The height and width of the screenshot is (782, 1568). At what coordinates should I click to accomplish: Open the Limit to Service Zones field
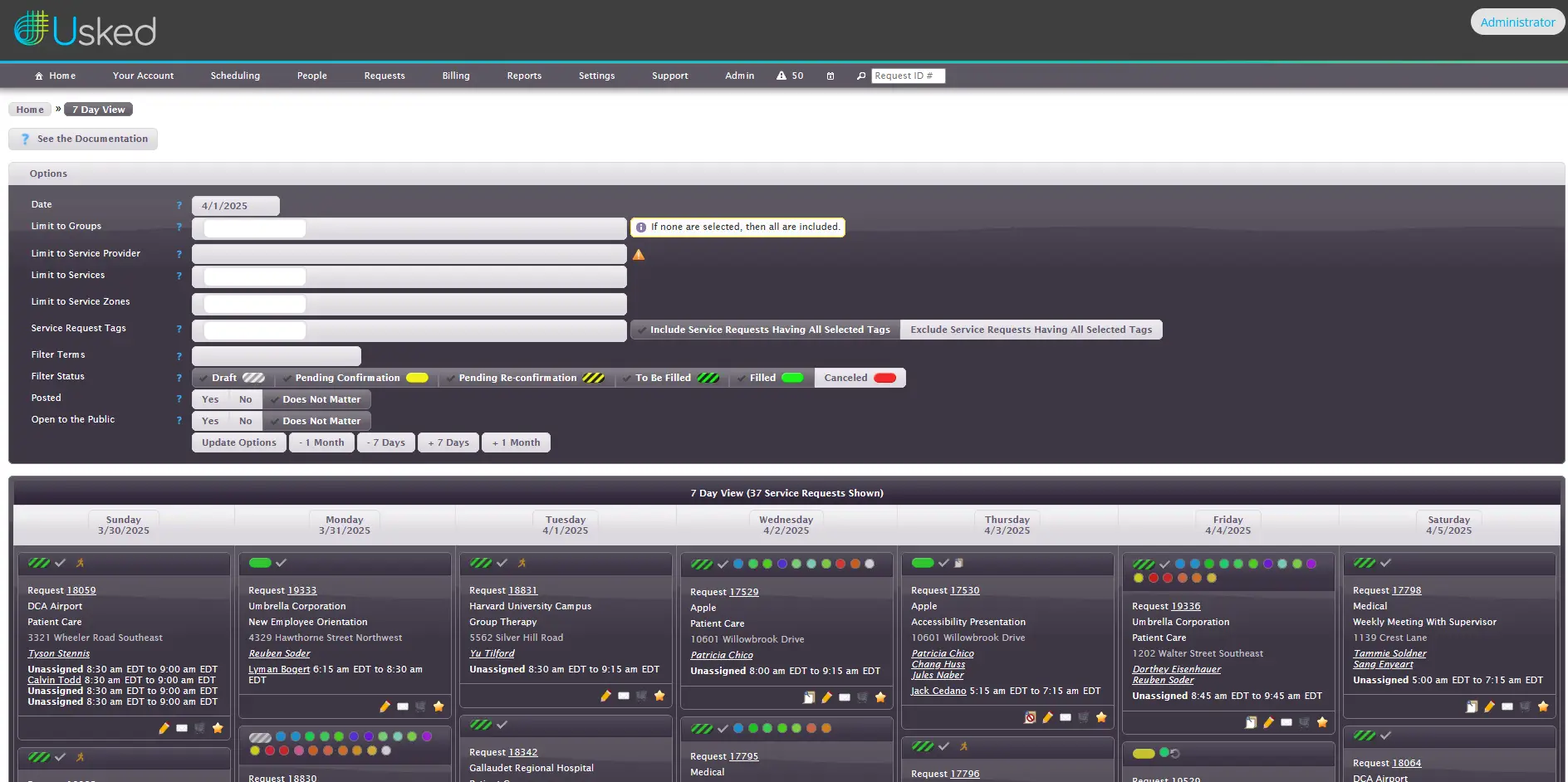[x=409, y=304]
